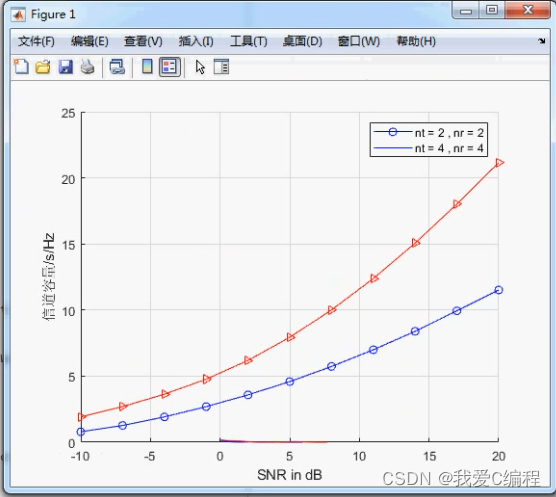Enable the Edit Plot arrow tool

click(200, 67)
